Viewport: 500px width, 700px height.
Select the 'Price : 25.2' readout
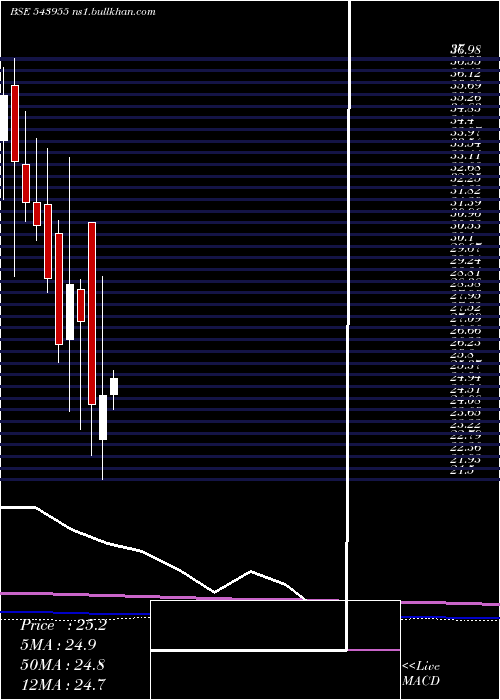pyautogui.click(x=63, y=625)
